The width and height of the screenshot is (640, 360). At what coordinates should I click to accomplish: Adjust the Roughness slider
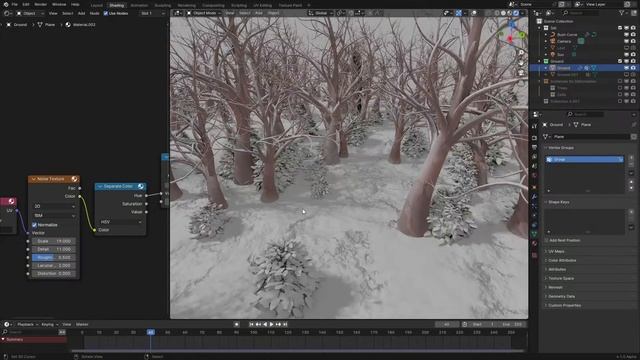tap(53, 258)
